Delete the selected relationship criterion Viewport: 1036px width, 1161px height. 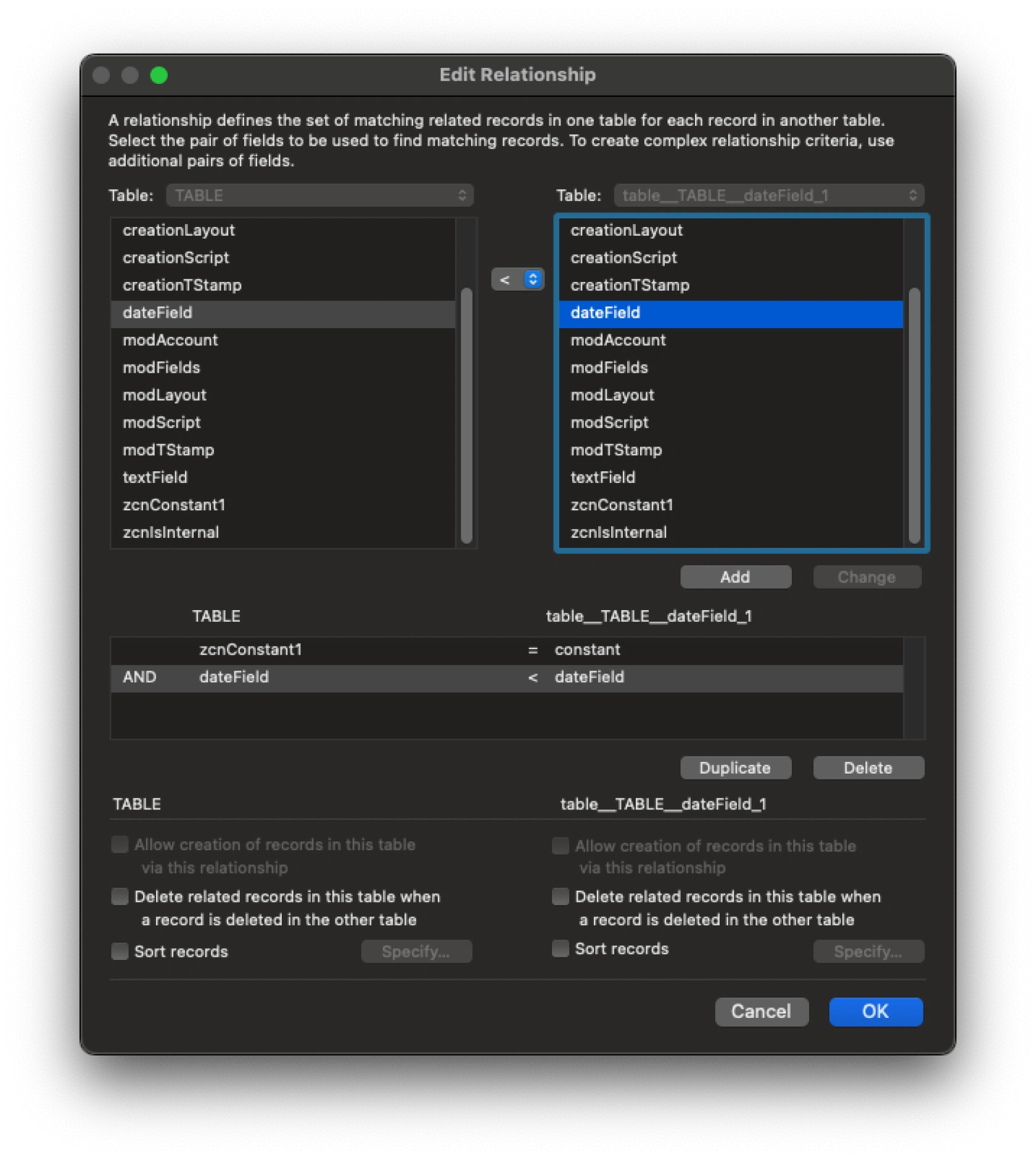[x=868, y=768]
